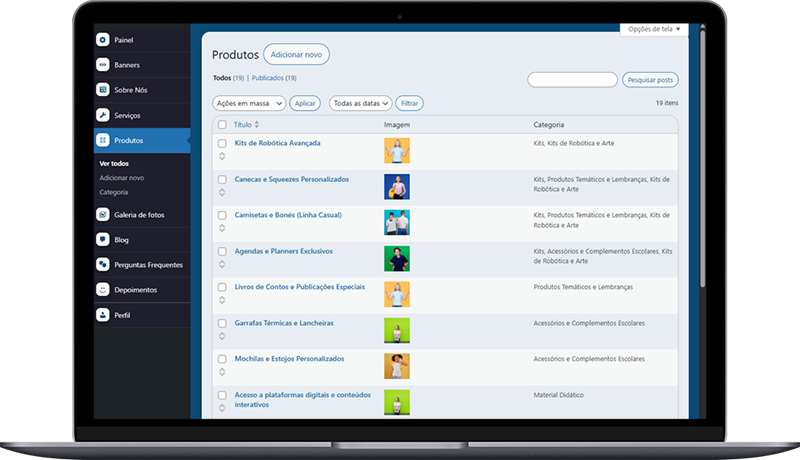Select the Serviços wrench icon
Screen dimensions: 800x460
click(103, 115)
